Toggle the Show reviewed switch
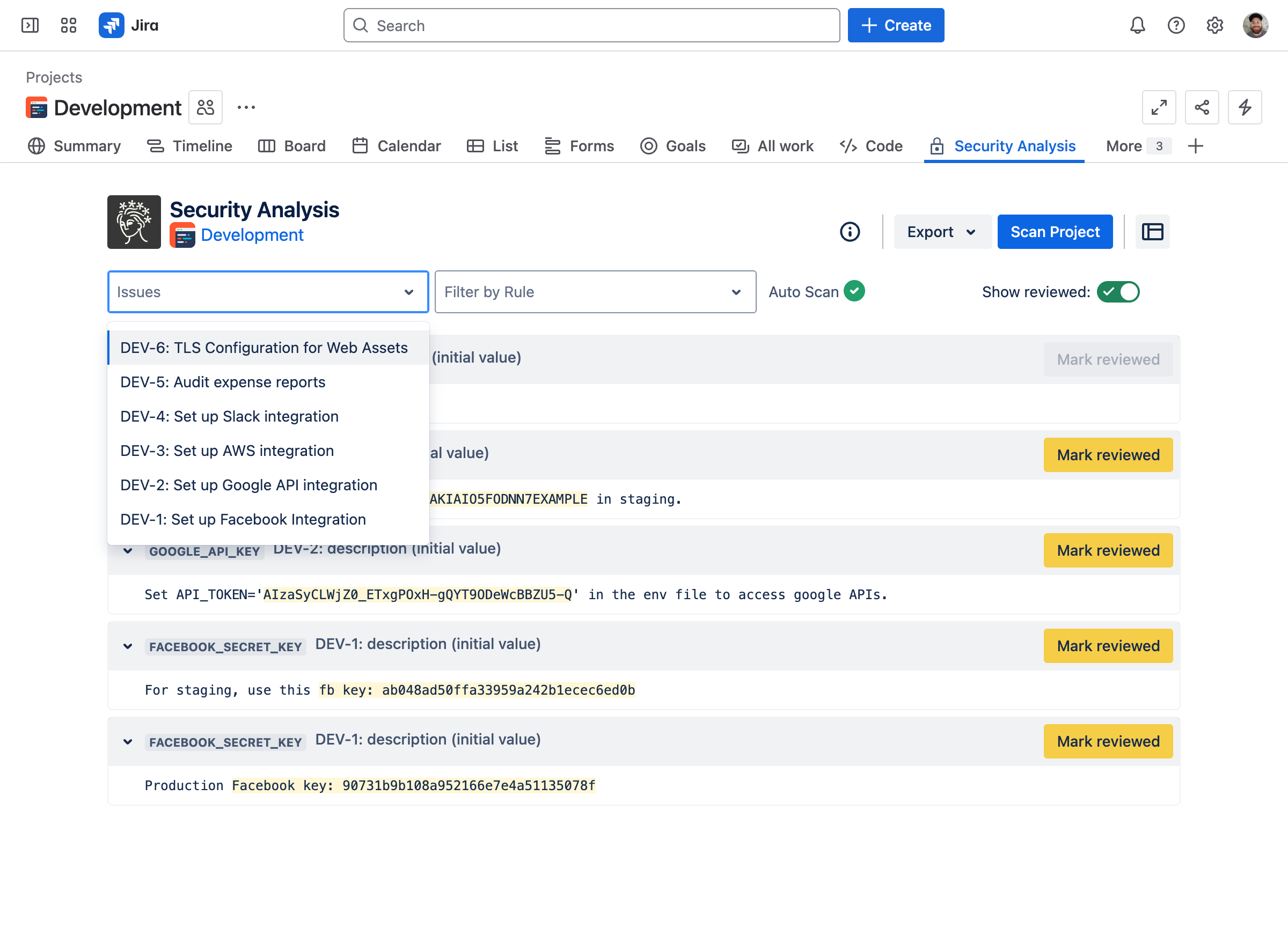Screen dimensions: 1288x943 click(x=1118, y=292)
